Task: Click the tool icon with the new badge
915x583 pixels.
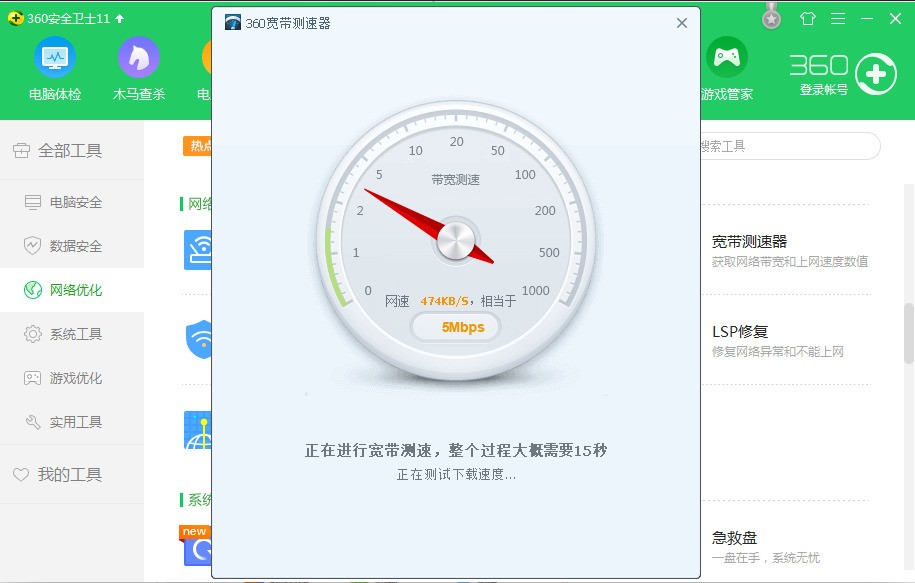Action: coord(196,546)
